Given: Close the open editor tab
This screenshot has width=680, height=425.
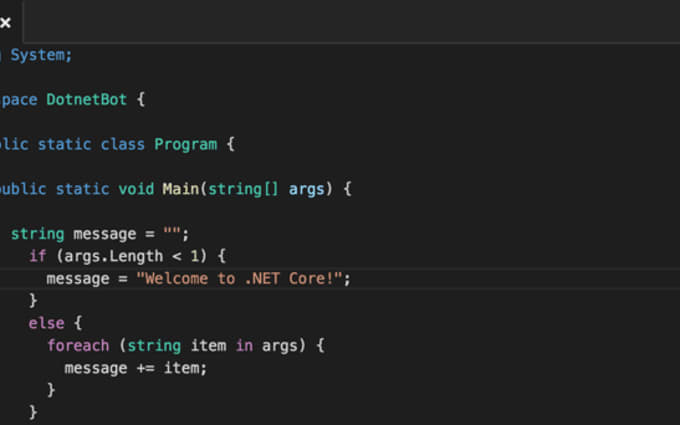Looking at the screenshot, I should coord(5,22).
